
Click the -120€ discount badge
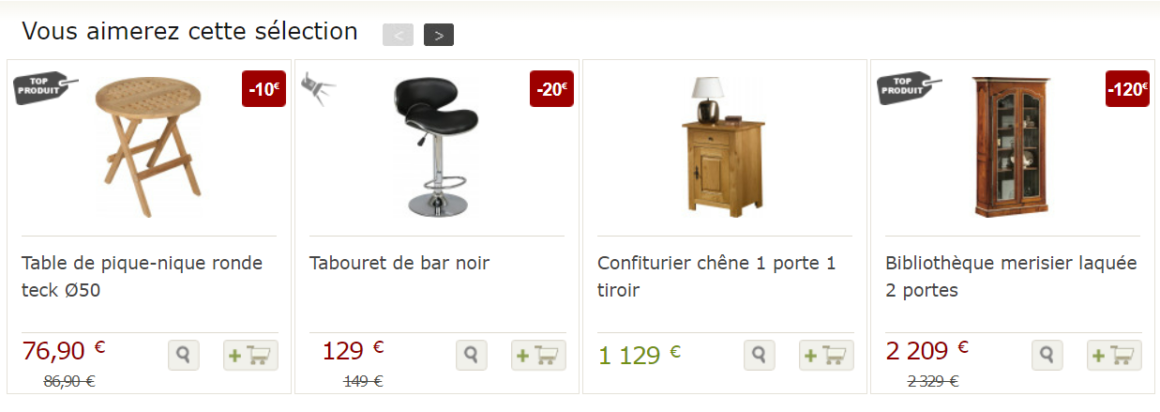[1127, 89]
